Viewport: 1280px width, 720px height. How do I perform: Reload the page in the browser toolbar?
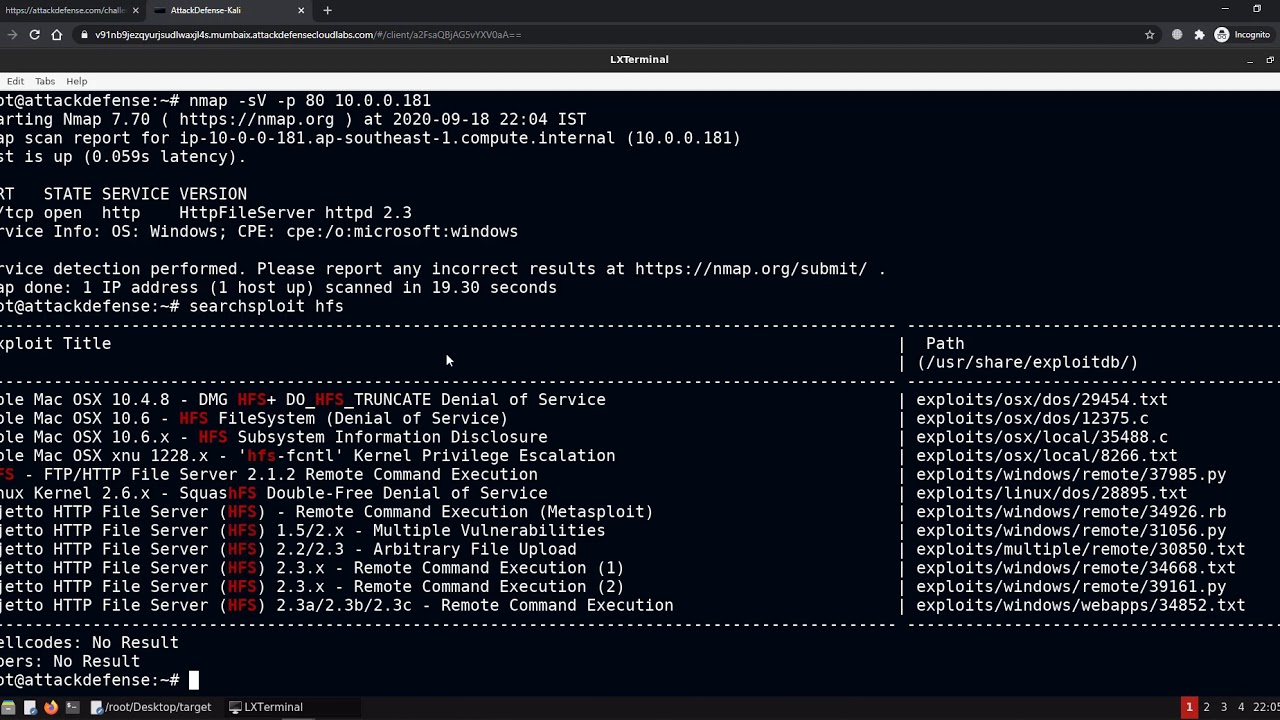[34, 35]
